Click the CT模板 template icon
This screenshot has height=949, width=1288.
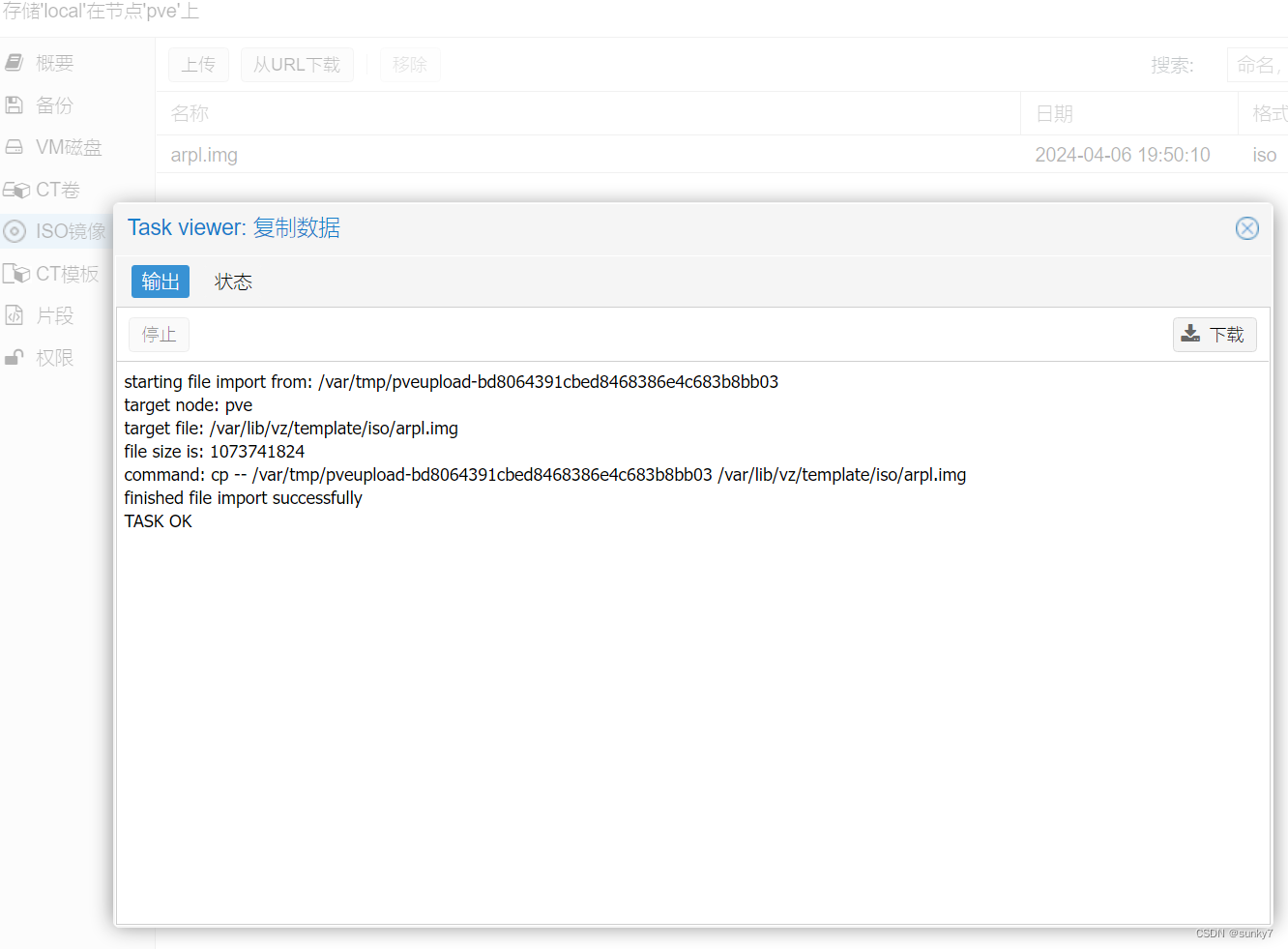point(16,274)
